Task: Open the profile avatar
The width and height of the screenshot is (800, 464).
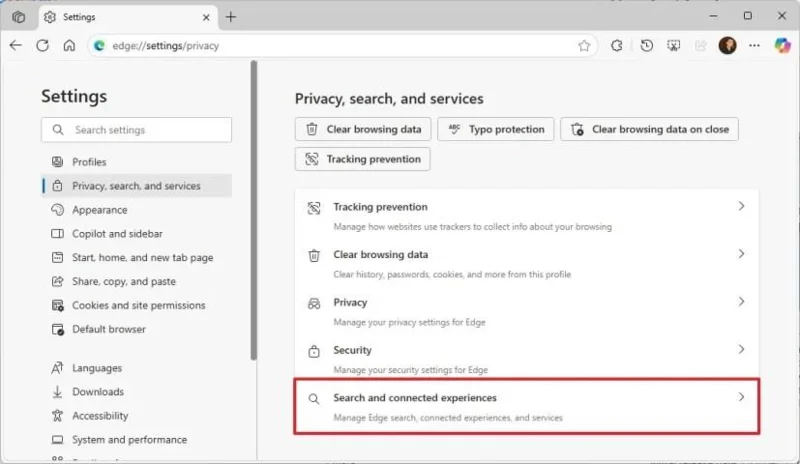Action: pyautogui.click(x=728, y=45)
